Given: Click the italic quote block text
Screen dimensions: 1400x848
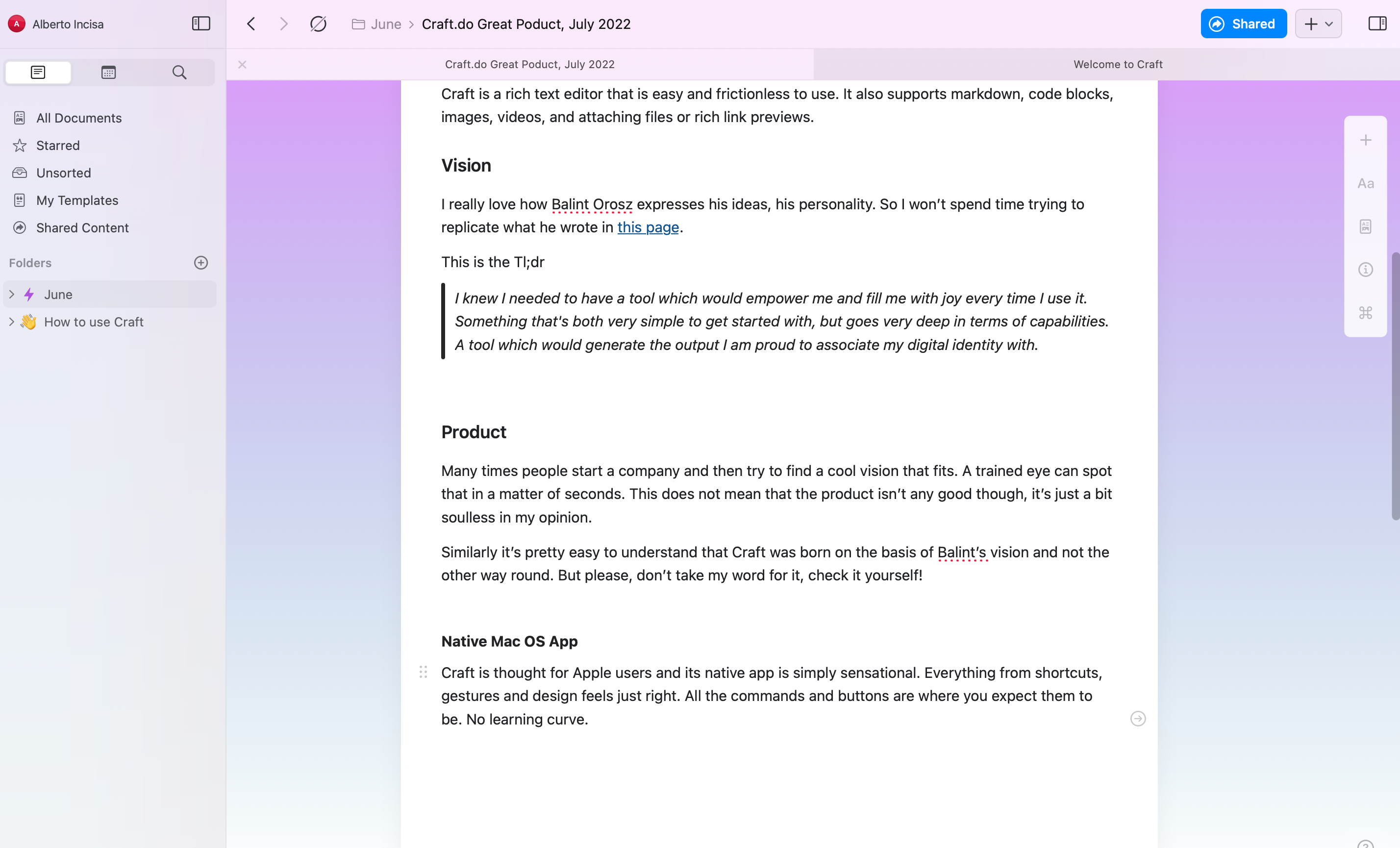Looking at the screenshot, I should click(781, 322).
